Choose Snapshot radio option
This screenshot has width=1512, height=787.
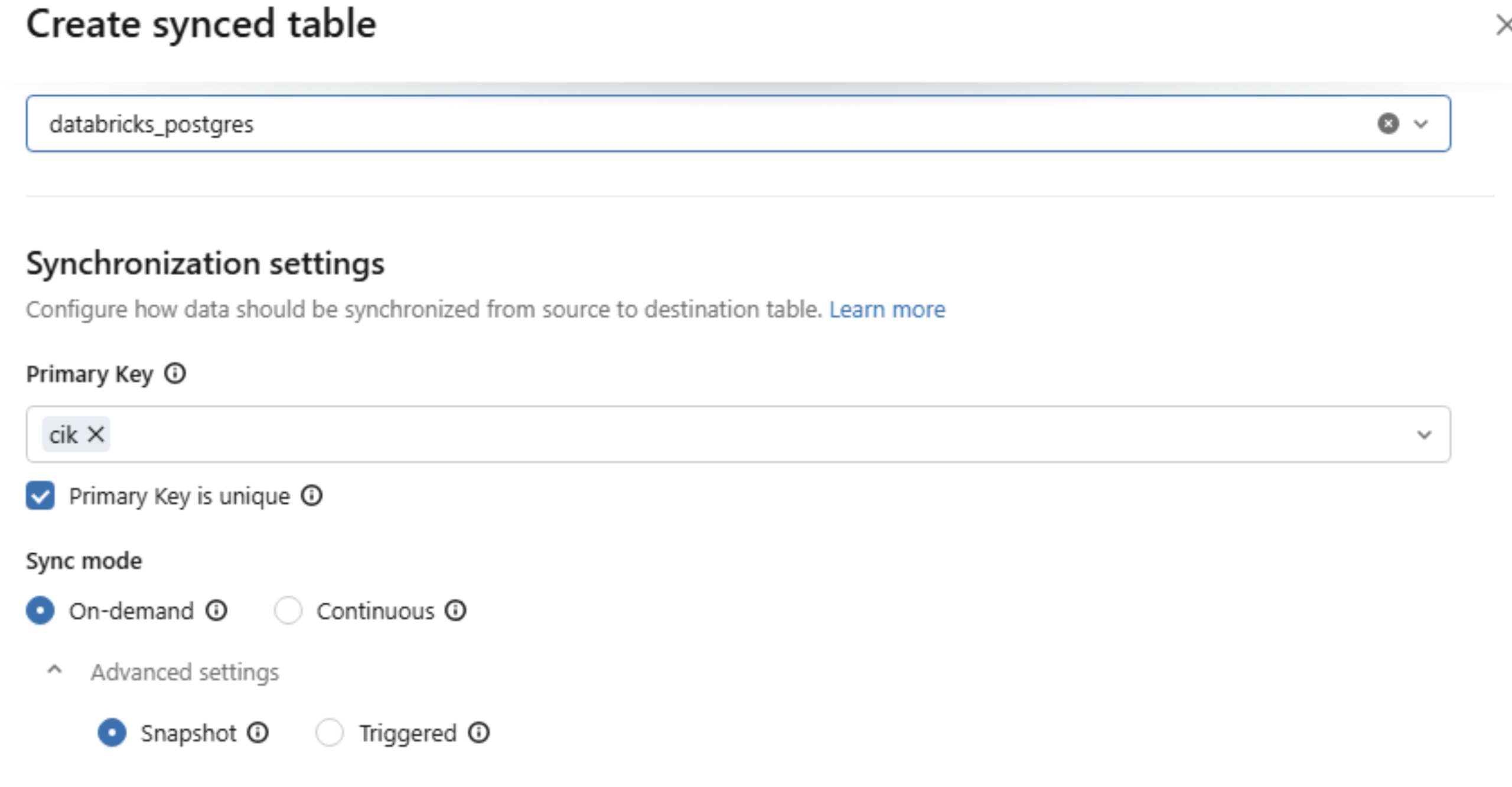click(112, 733)
